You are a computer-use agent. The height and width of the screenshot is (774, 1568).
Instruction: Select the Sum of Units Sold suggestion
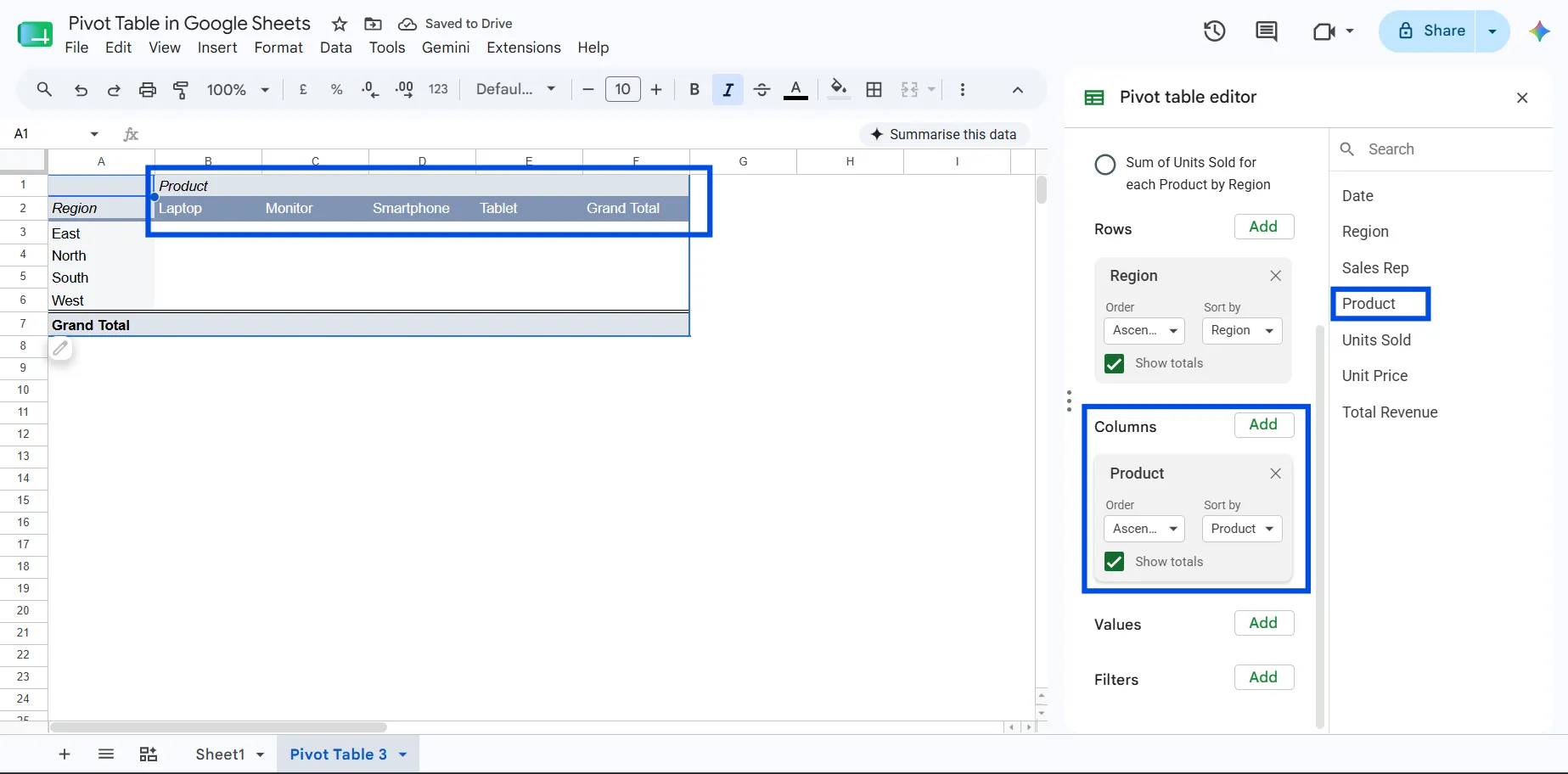pos(1104,165)
